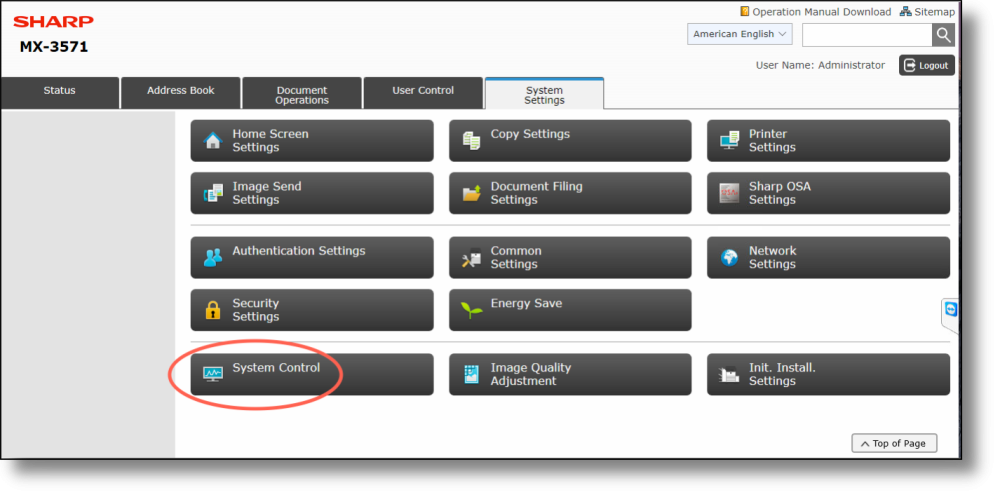The height and width of the screenshot is (497, 1000).
Task: Click in the search text field
Action: click(867, 34)
